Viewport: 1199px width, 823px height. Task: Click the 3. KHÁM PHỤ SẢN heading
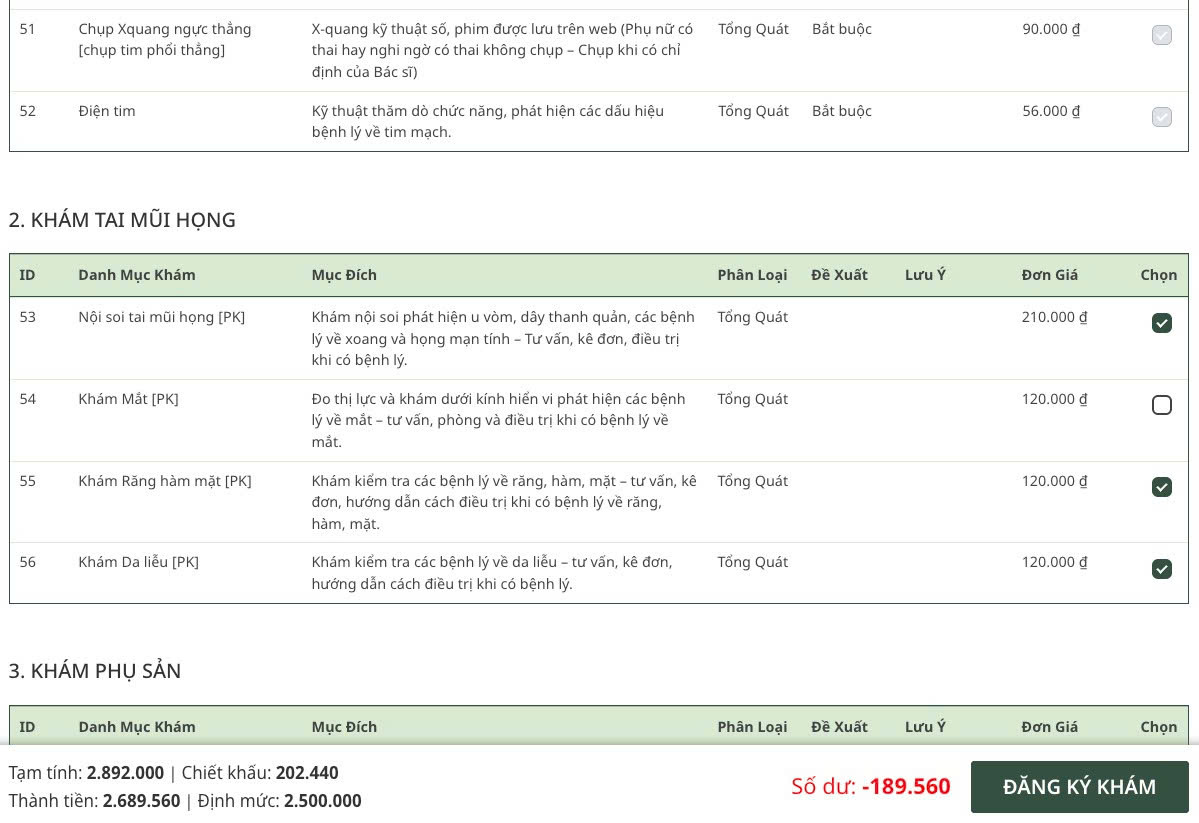click(x=95, y=671)
